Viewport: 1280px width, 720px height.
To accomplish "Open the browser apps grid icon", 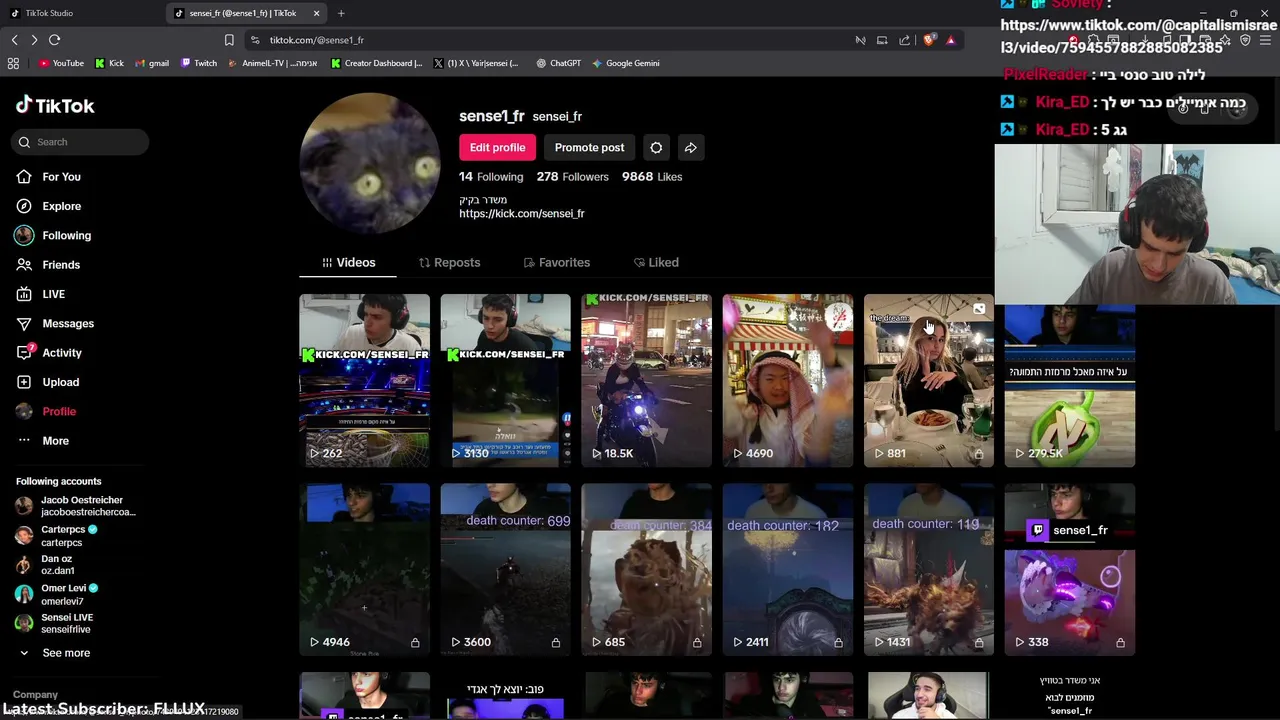I will (13, 63).
